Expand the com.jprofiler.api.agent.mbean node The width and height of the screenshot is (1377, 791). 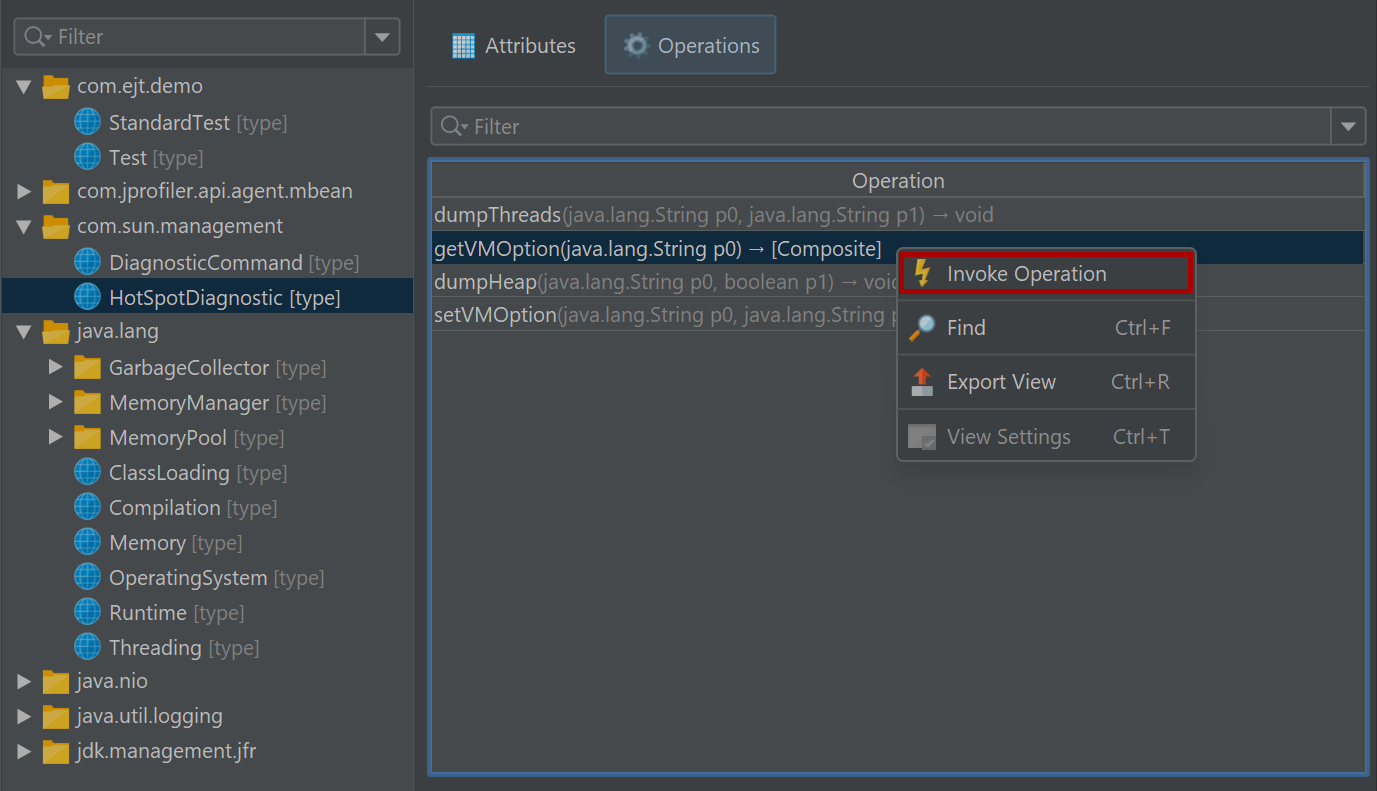pyautogui.click(x=24, y=191)
